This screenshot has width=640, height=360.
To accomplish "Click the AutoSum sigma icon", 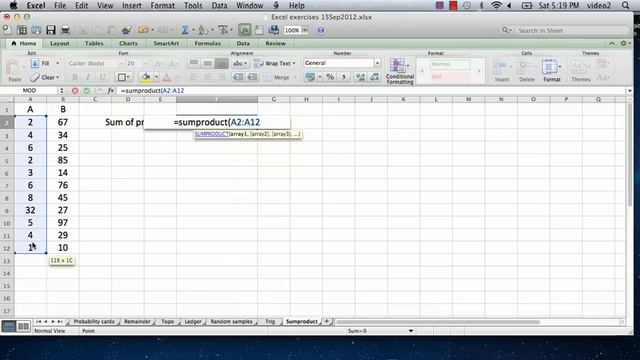I will 185,30.
